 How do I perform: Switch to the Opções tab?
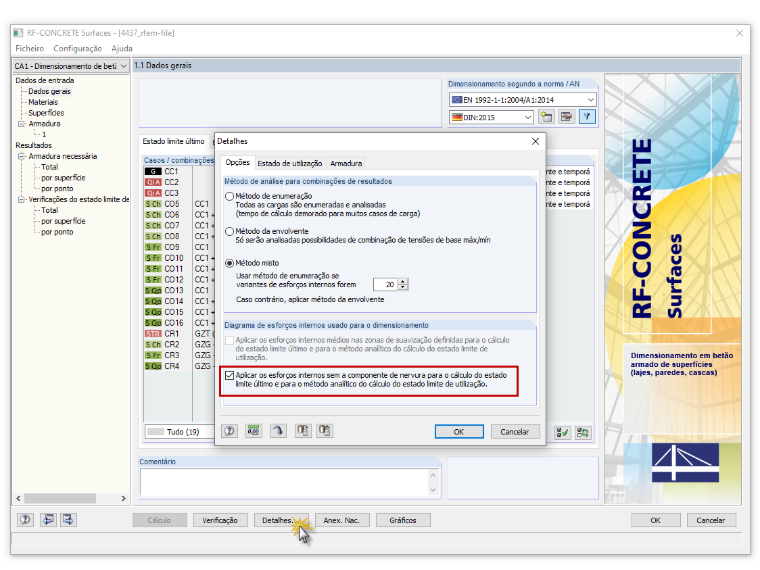tap(238, 163)
